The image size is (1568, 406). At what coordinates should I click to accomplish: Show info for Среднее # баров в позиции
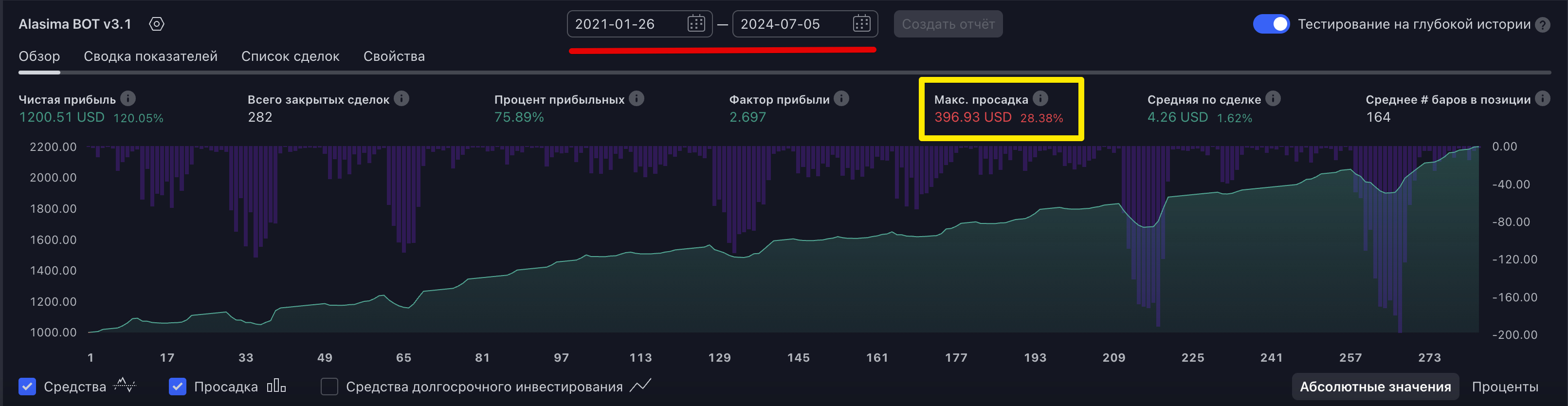(x=1542, y=98)
